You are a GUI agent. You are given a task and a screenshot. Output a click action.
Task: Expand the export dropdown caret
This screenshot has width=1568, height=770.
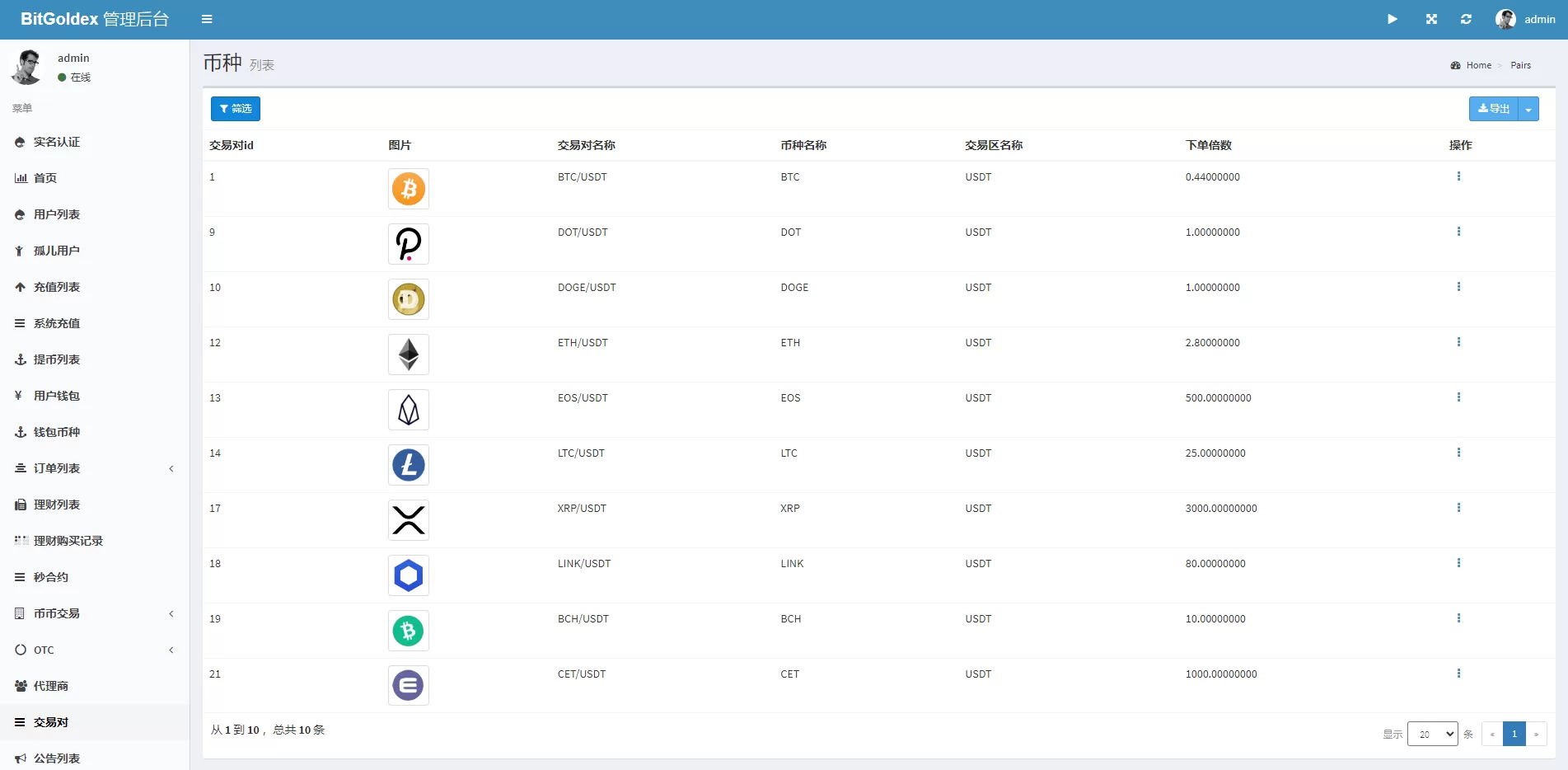(x=1528, y=109)
